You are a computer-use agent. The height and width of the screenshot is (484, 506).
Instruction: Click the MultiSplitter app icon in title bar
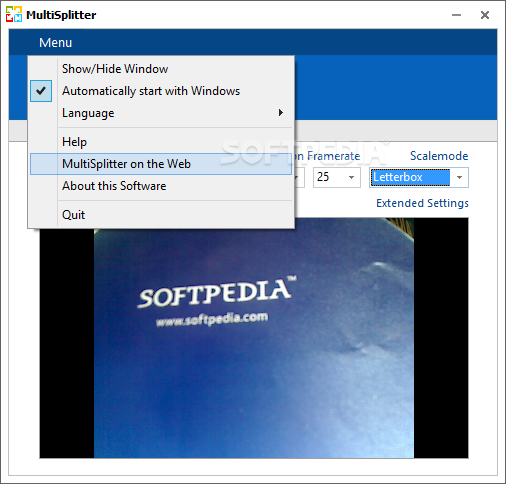[x=14, y=14]
